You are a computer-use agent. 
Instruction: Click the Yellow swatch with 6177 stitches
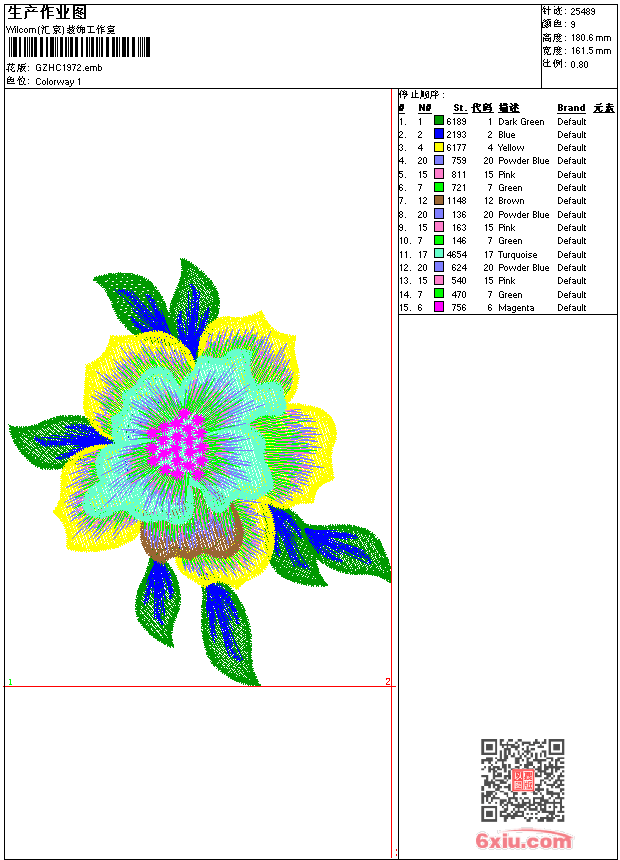(439, 147)
